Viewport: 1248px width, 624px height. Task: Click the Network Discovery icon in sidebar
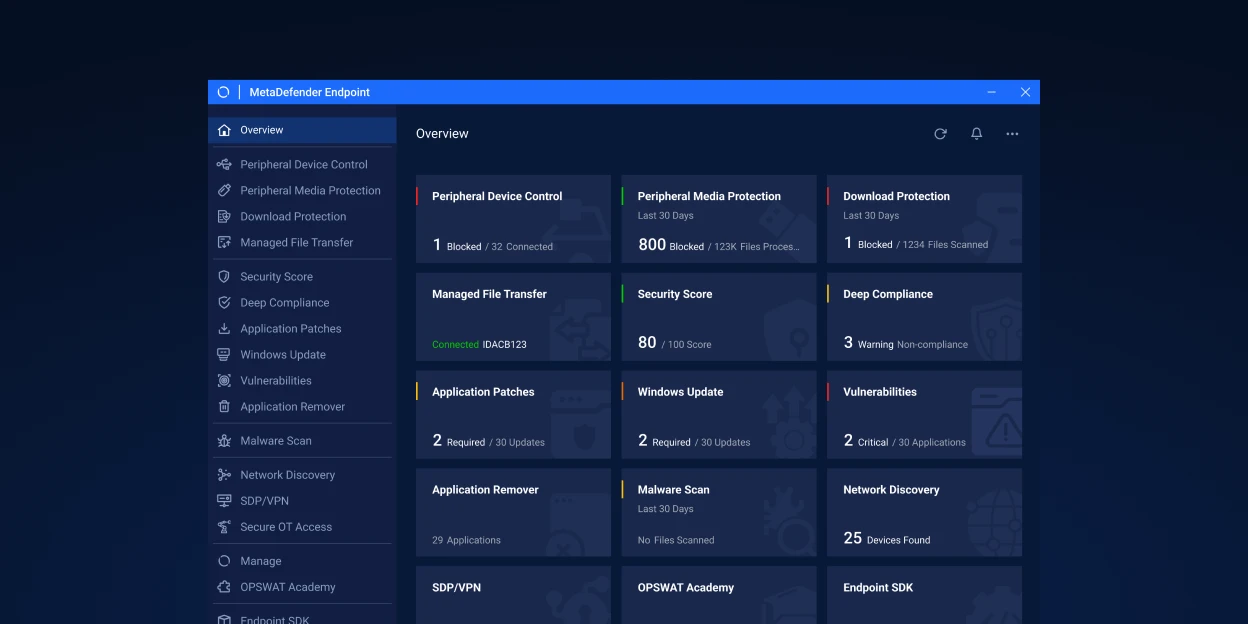pyautogui.click(x=224, y=475)
